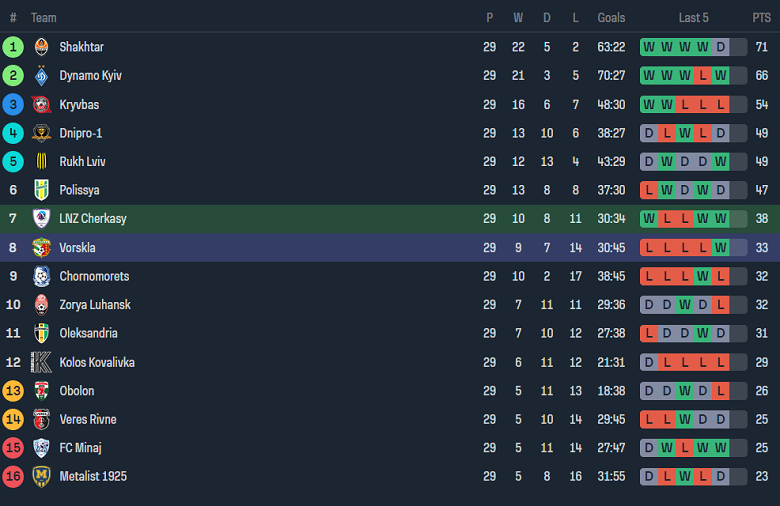Sort the table by PTS column header

click(x=762, y=18)
